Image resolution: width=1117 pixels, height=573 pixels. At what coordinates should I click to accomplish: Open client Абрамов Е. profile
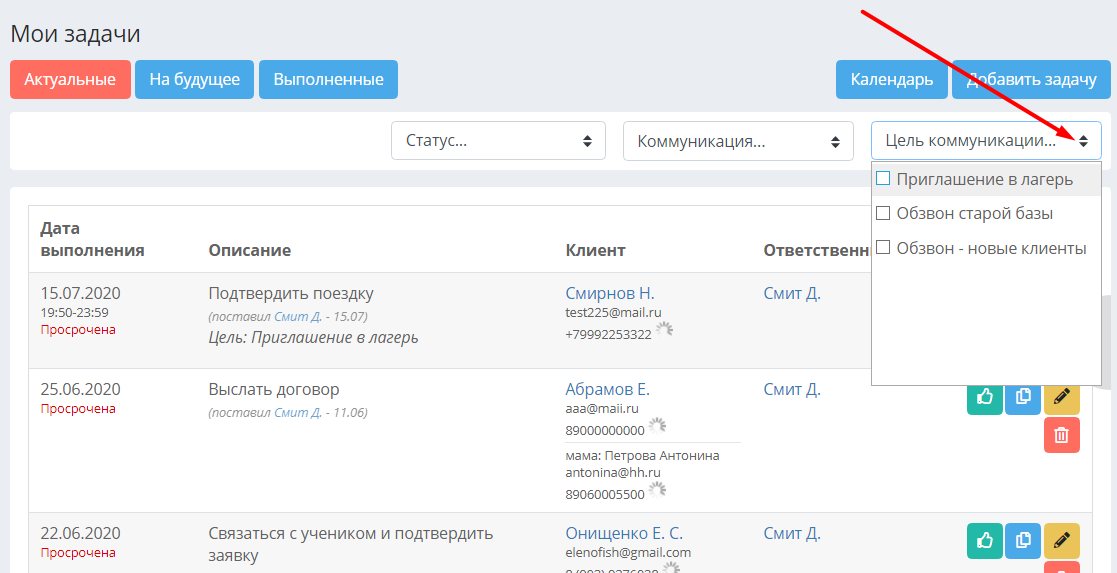click(608, 389)
